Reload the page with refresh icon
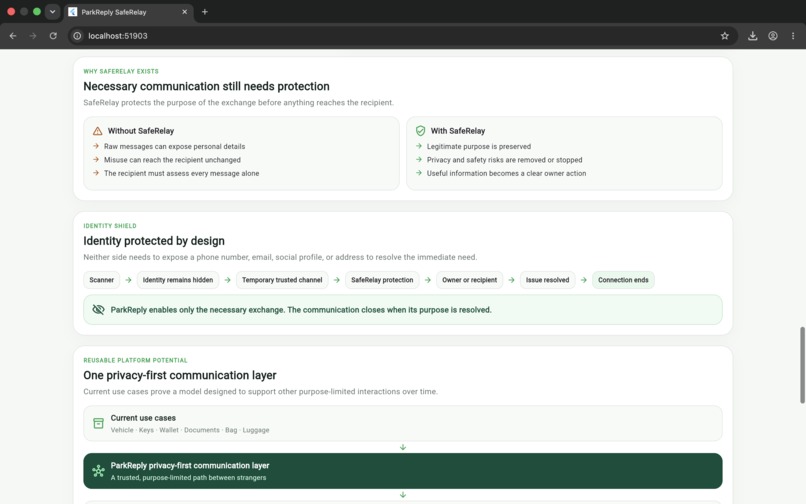Screen dimensions: 806x504 53,36
